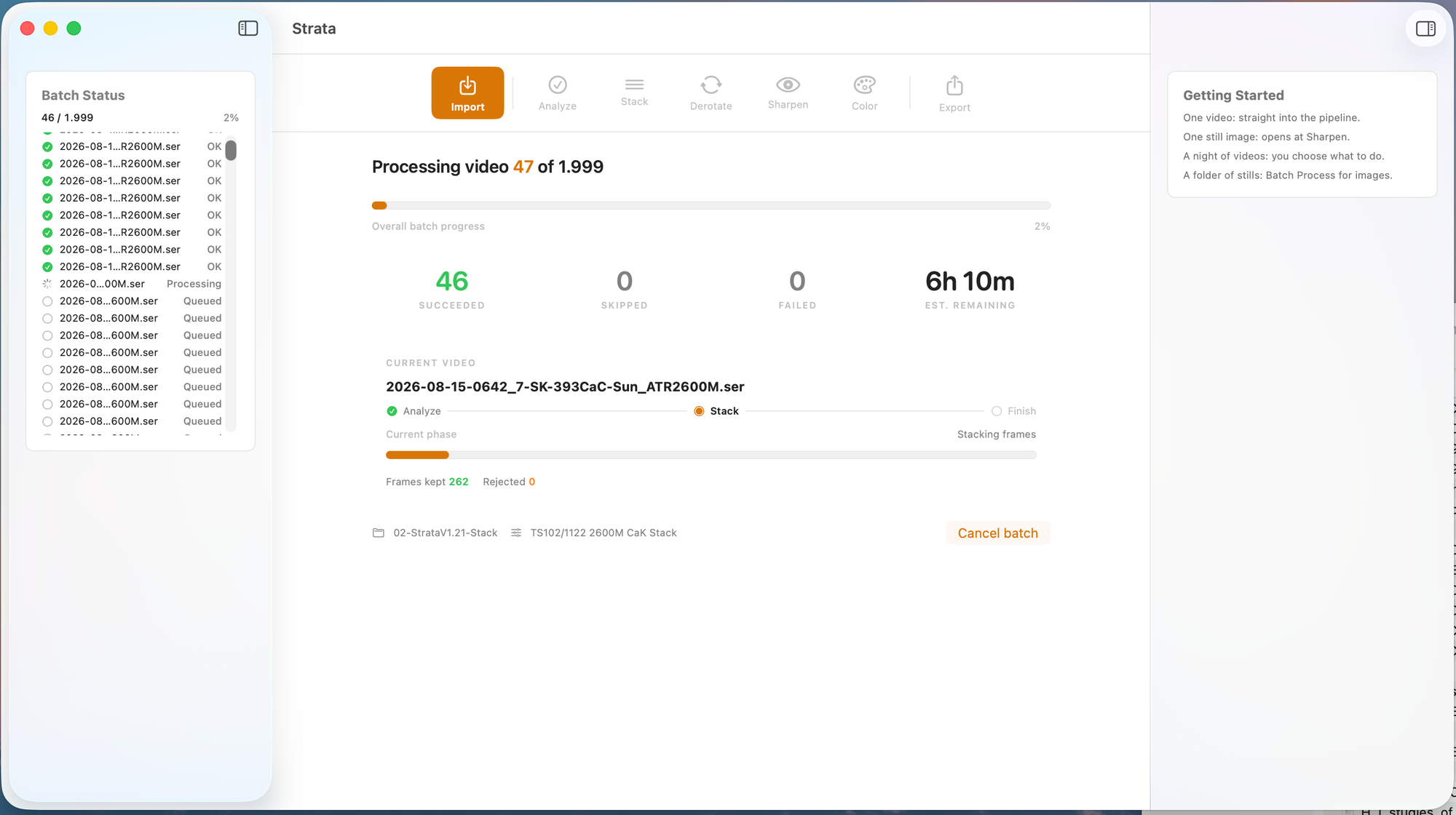
Task: Click "A night of videos" tip line
Action: pyautogui.click(x=1283, y=156)
